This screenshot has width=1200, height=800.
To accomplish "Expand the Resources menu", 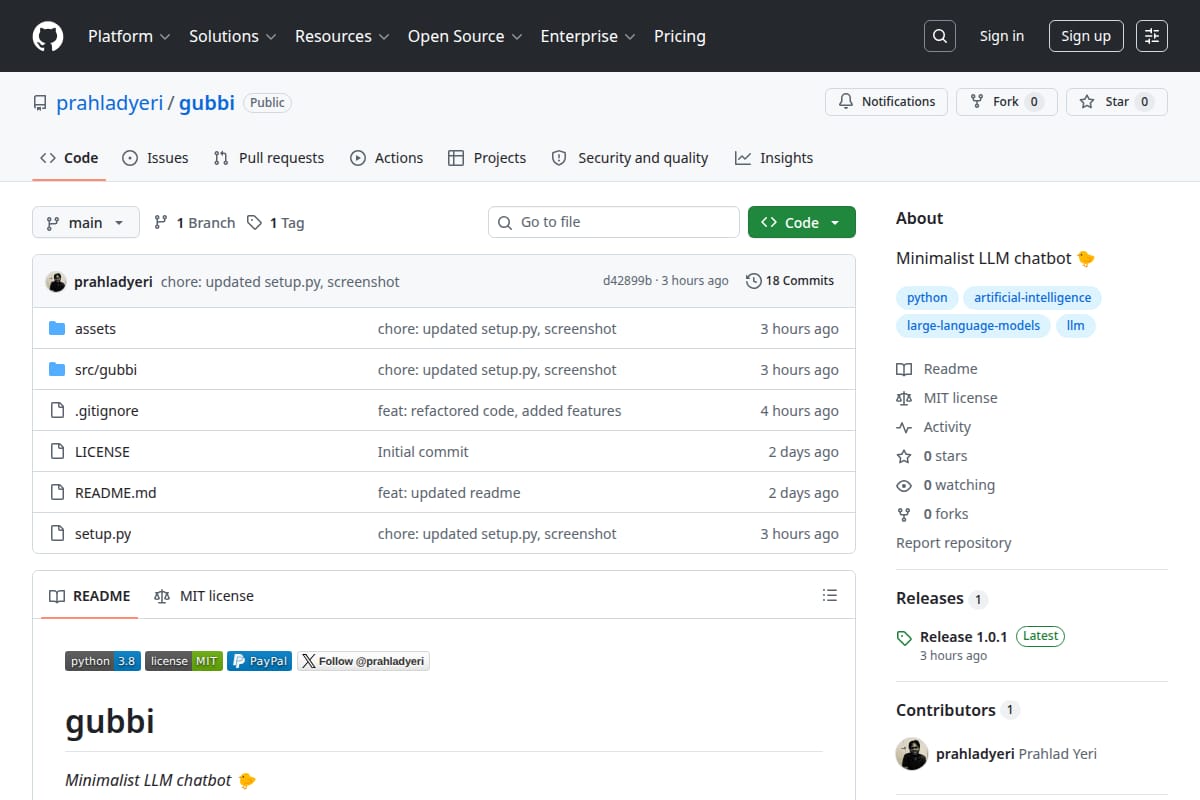I will [x=341, y=36].
